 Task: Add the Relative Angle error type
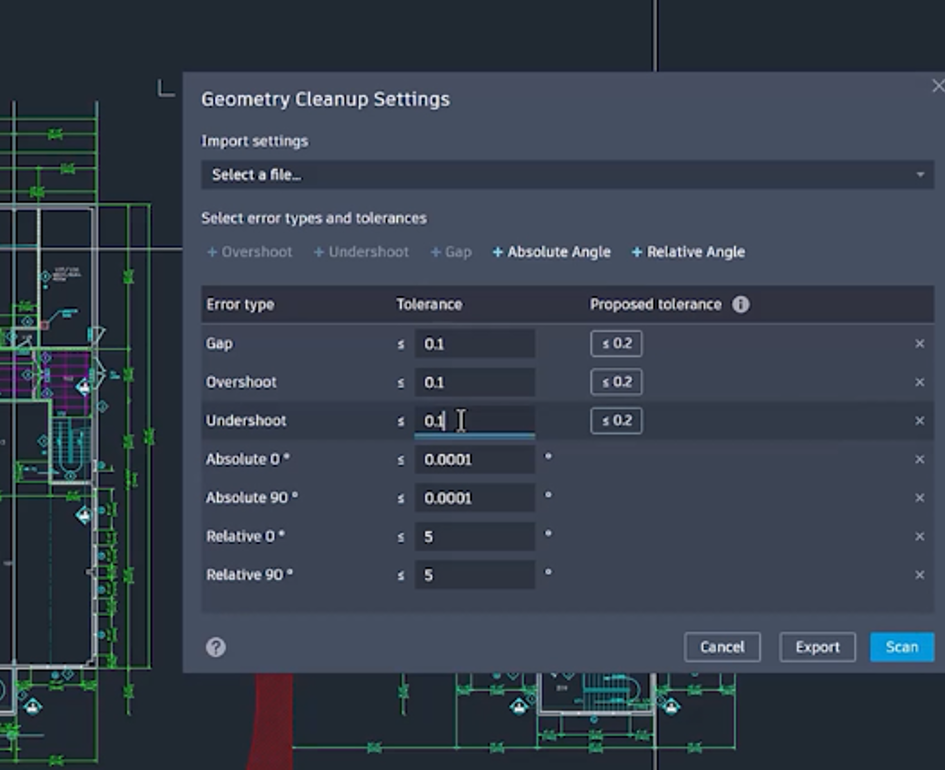tap(688, 252)
